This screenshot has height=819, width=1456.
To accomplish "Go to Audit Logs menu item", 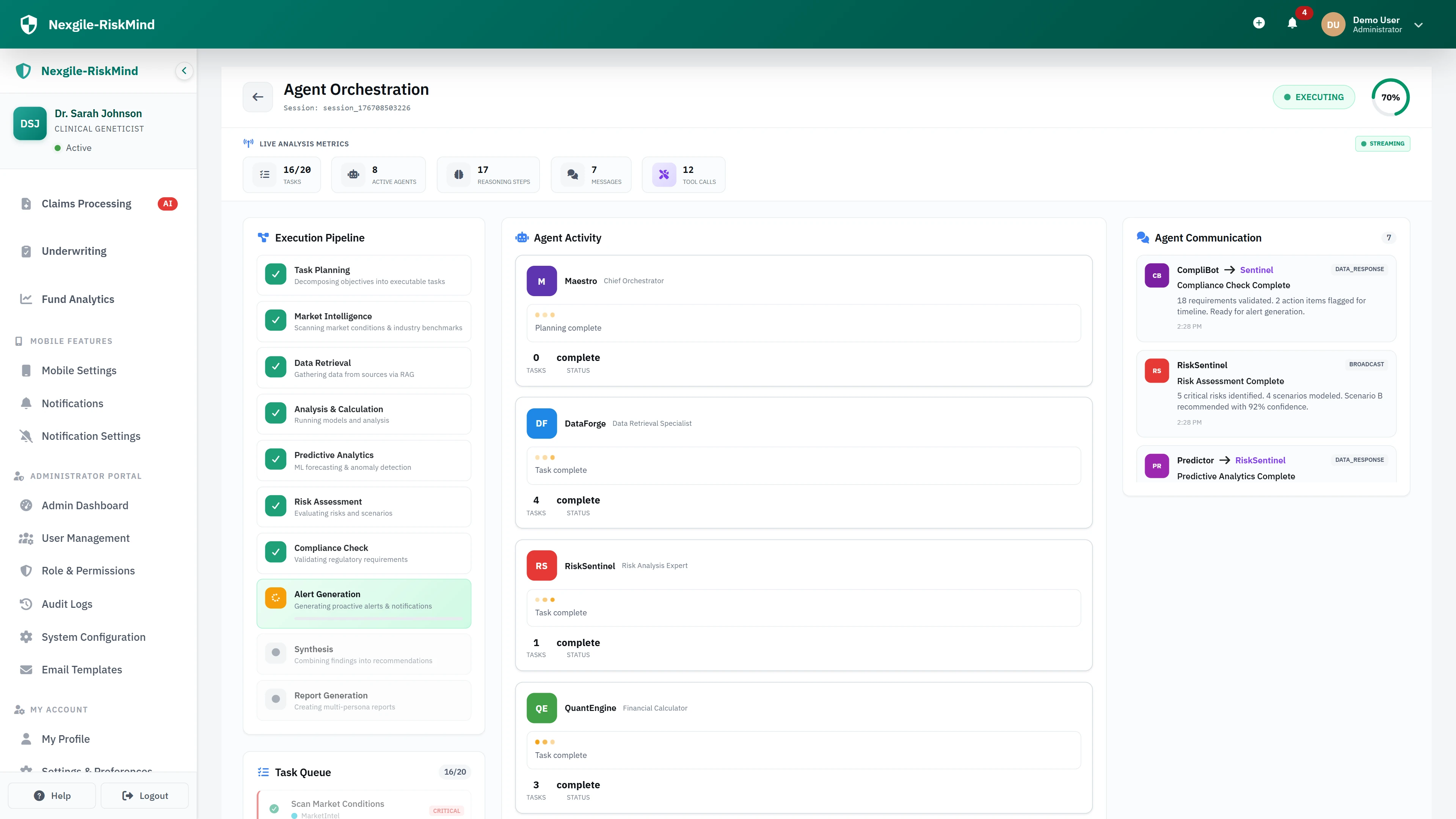I will 67,604.
